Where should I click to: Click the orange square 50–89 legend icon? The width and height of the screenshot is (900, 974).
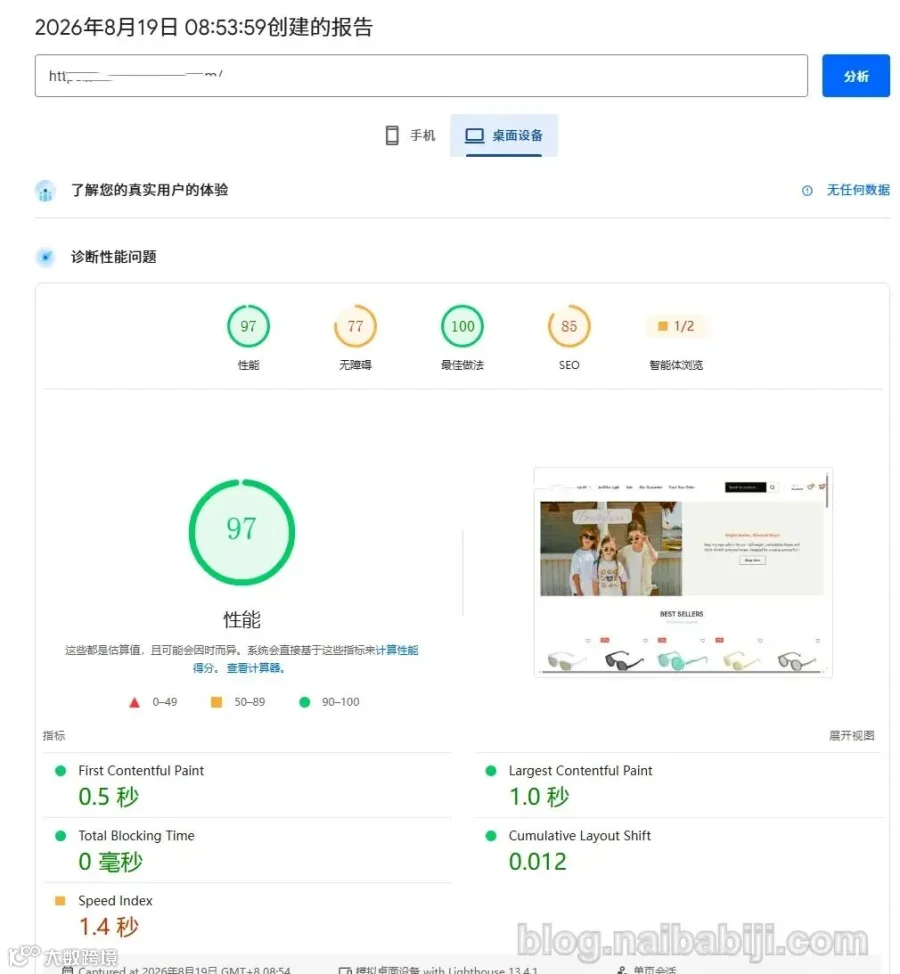tap(216, 702)
